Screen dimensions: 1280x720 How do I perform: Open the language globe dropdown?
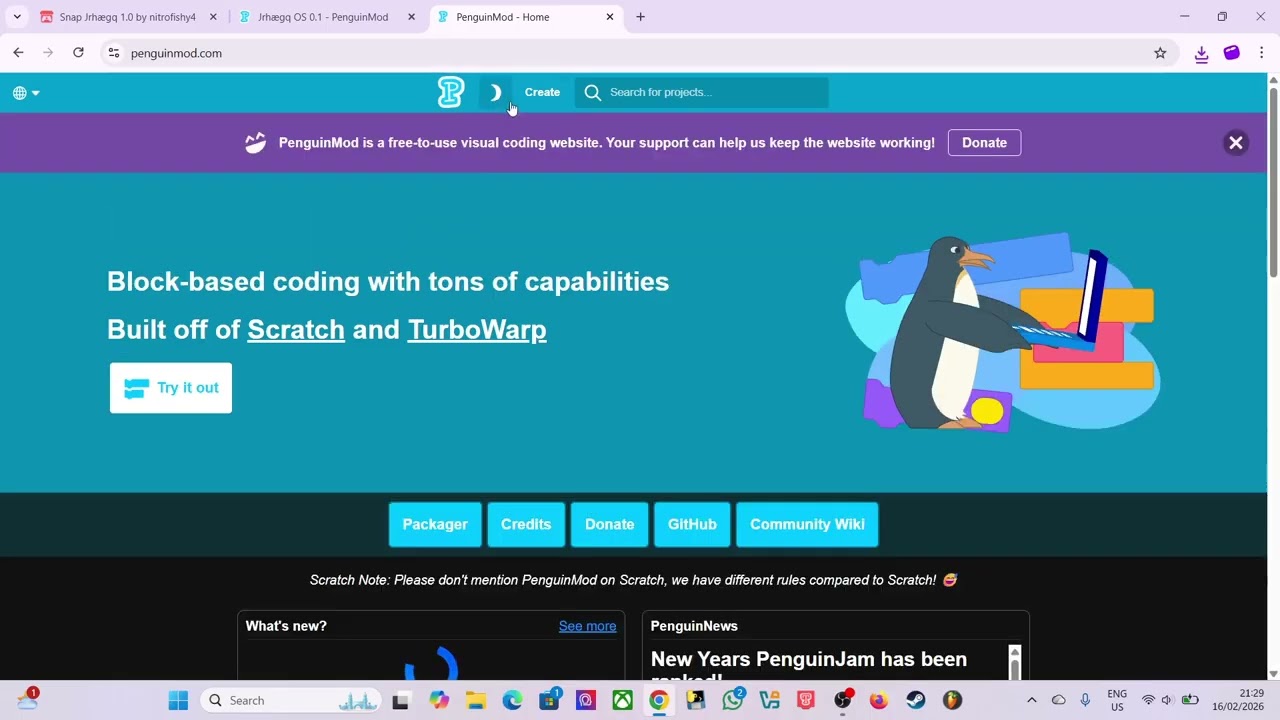pos(26,93)
